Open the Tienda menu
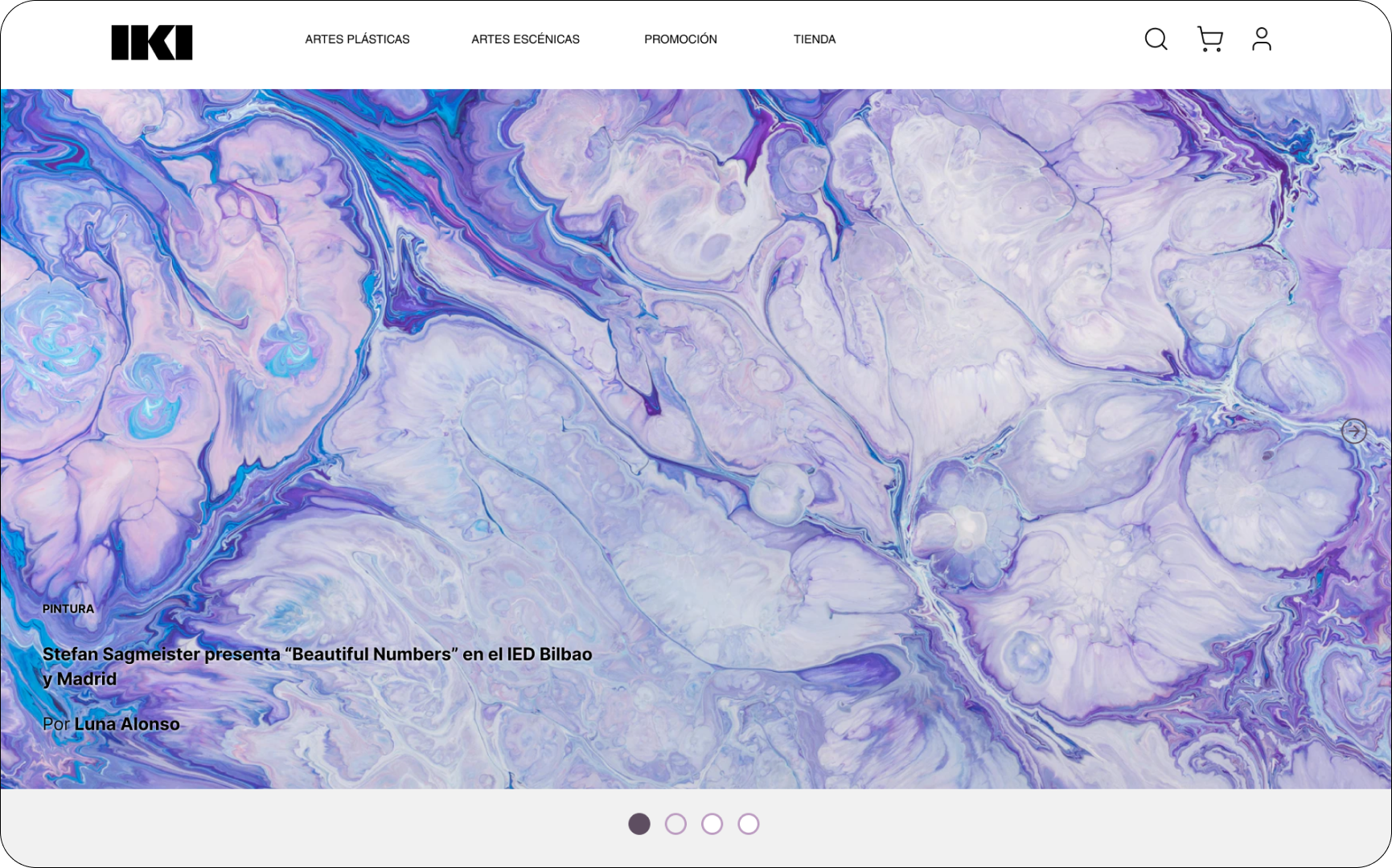The width and height of the screenshot is (1392, 868). click(815, 39)
